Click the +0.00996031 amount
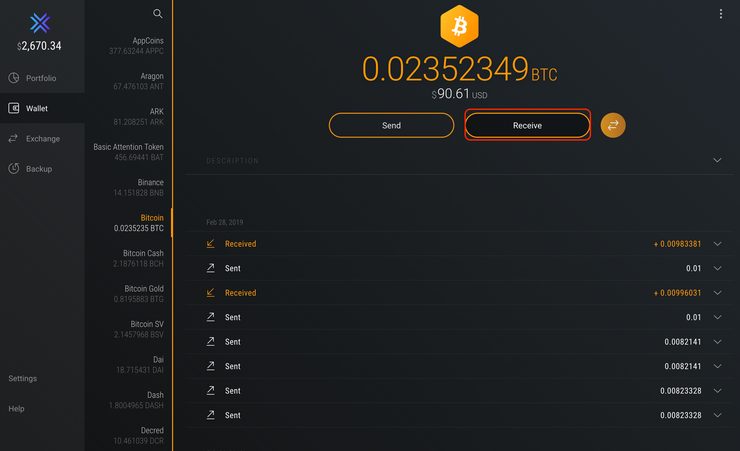Screen dimensions: 740x451 point(677,292)
